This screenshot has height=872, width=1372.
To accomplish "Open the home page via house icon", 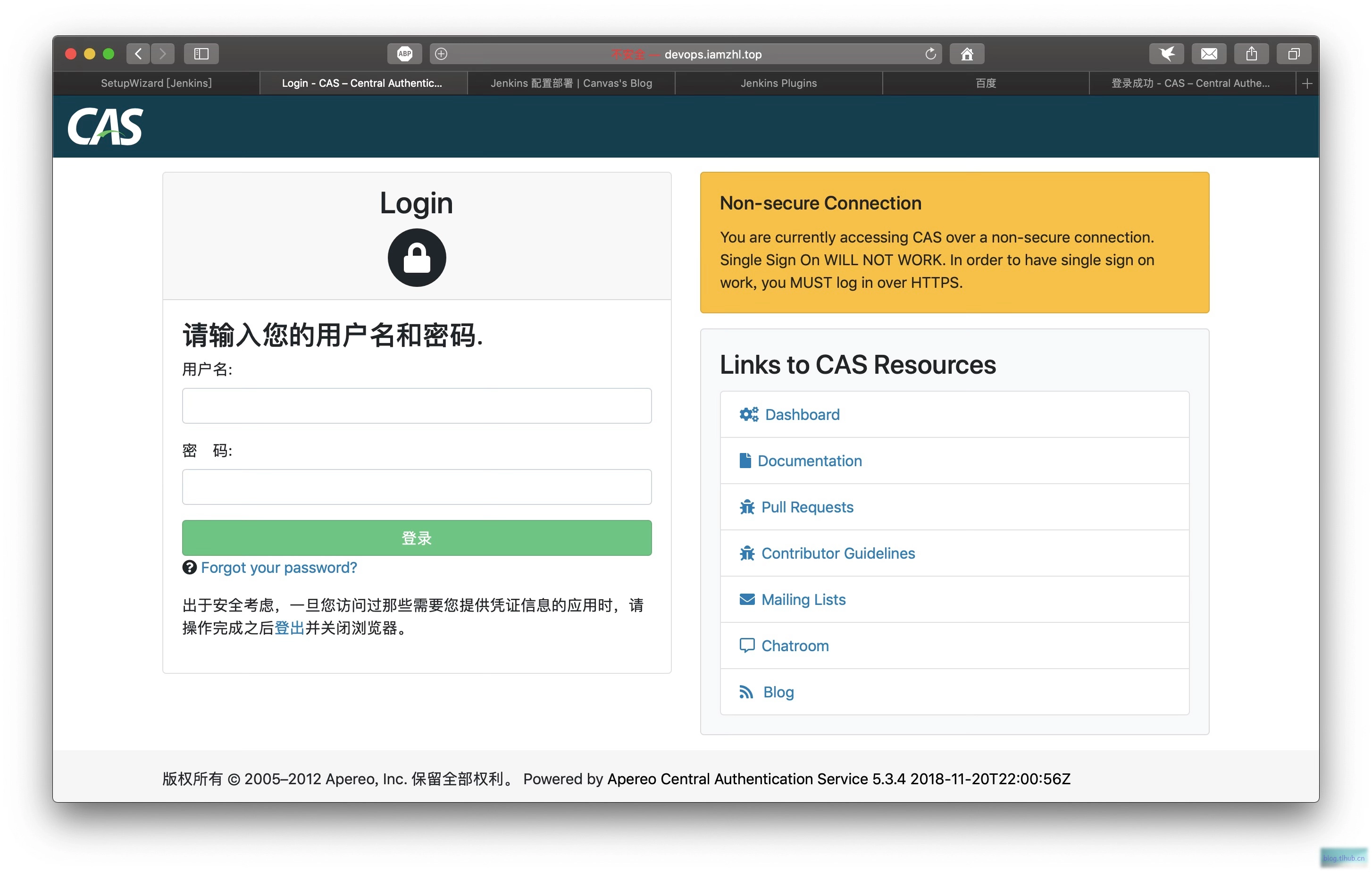I will click(x=967, y=54).
